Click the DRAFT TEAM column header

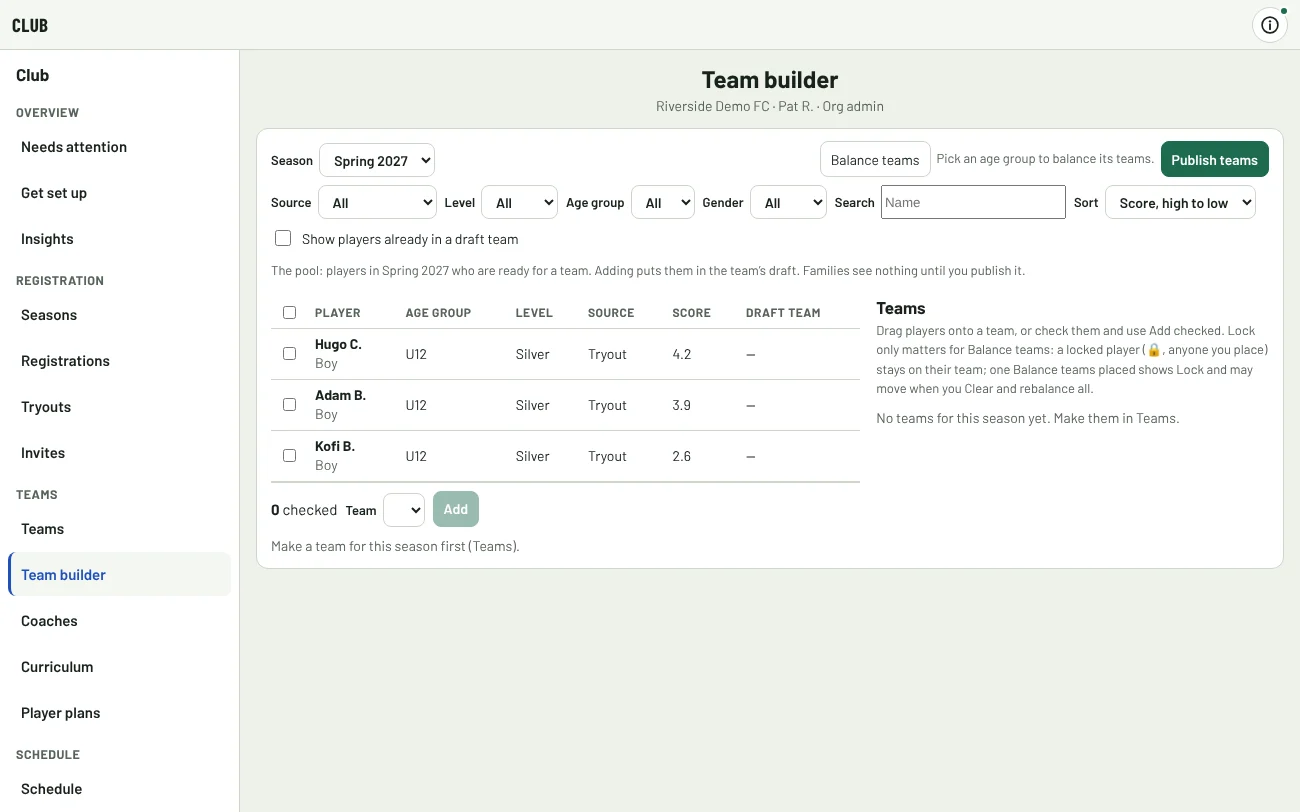[x=783, y=313]
